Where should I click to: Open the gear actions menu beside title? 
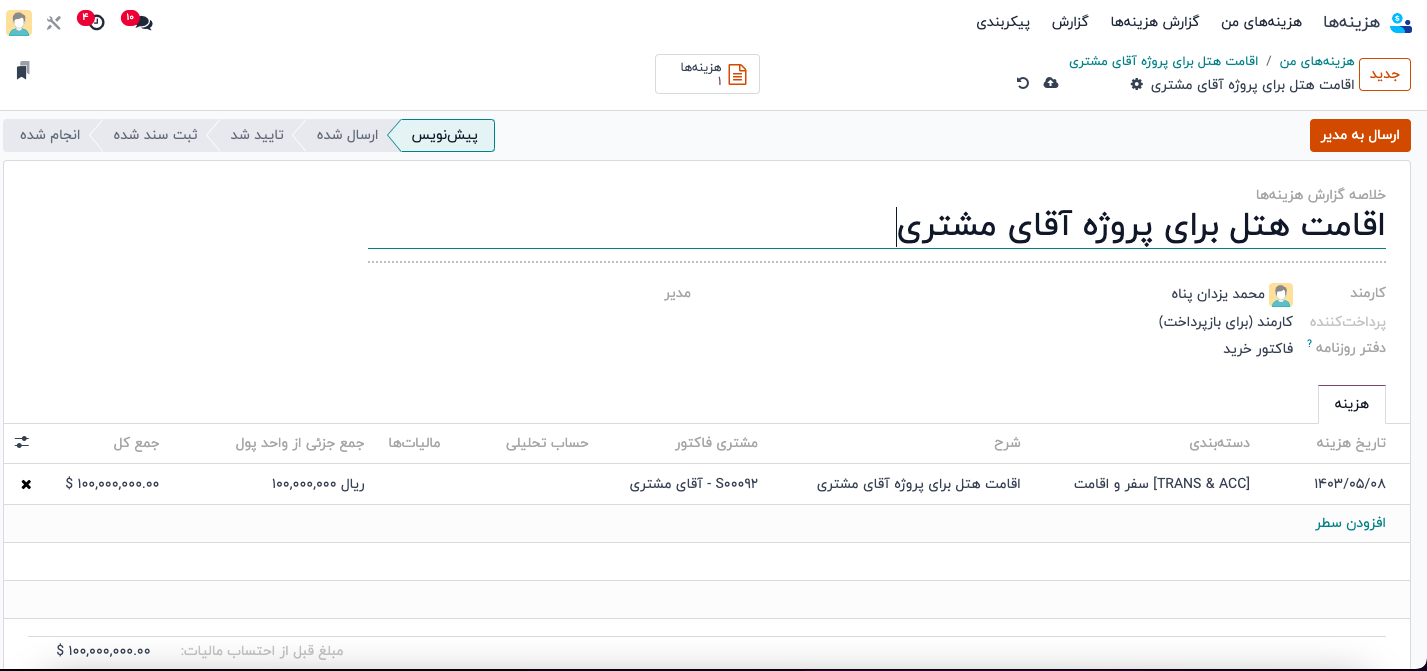[1136, 84]
